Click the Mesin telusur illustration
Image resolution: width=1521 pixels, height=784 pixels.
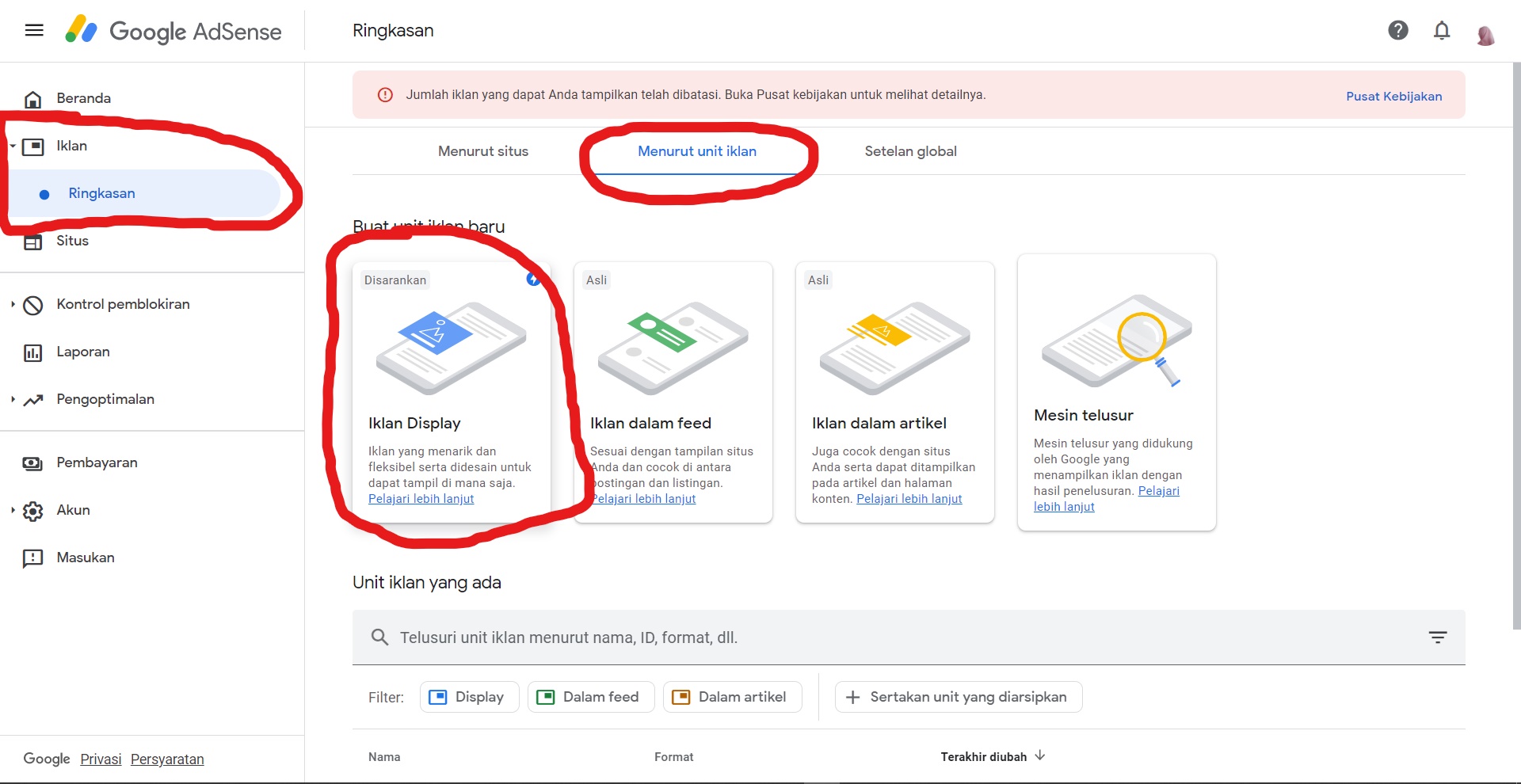point(1116,341)
